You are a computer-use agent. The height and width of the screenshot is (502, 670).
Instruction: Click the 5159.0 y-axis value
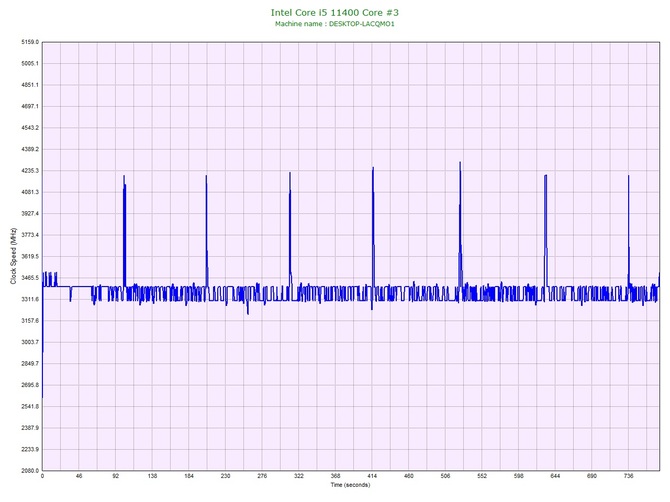30,42
